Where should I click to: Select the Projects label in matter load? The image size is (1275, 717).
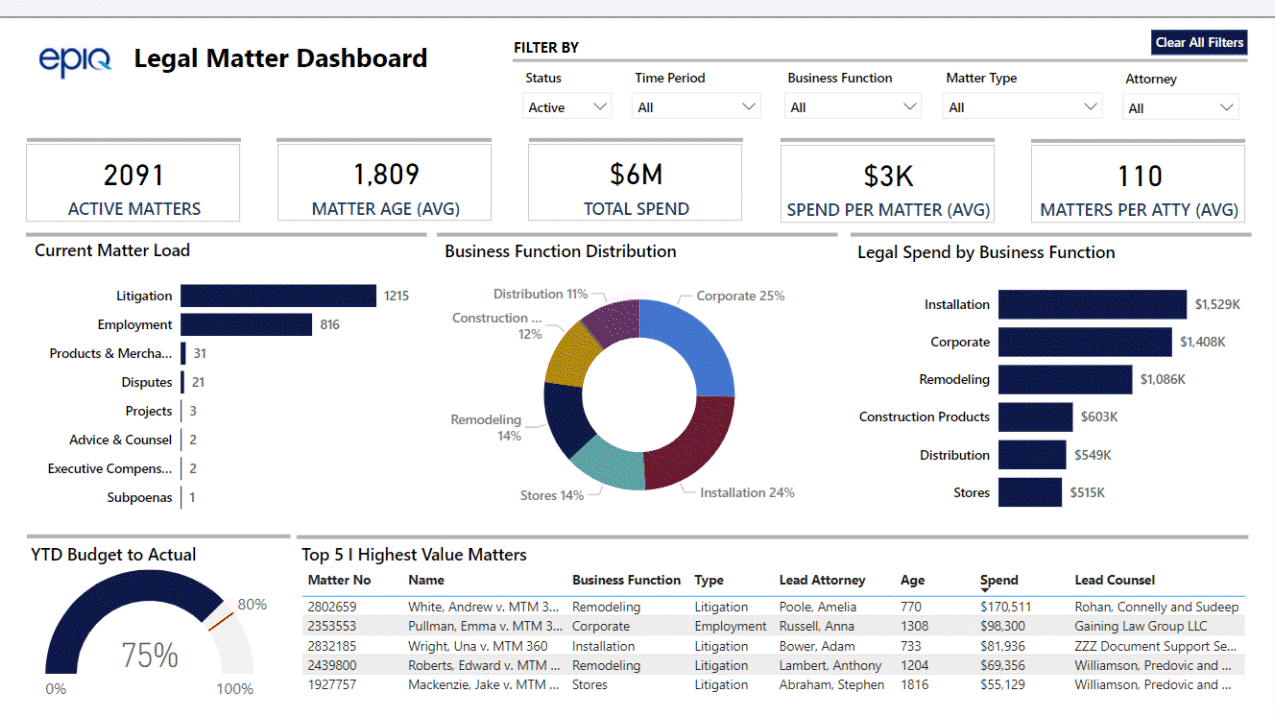tap(149, 411)
